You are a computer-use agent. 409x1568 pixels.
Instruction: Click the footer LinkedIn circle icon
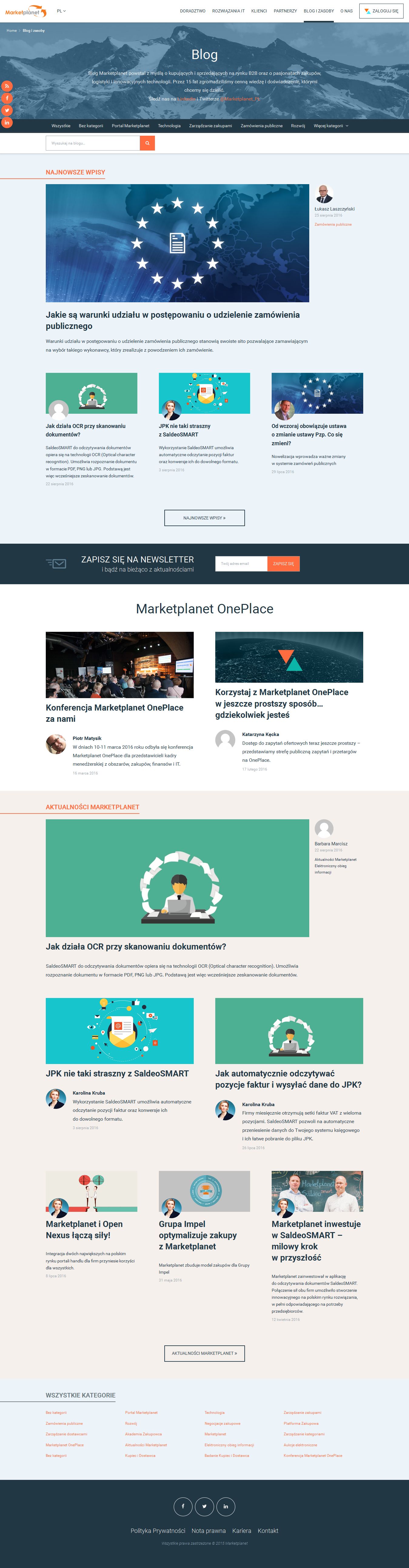pyautogui.click(x=226, y=1506)
